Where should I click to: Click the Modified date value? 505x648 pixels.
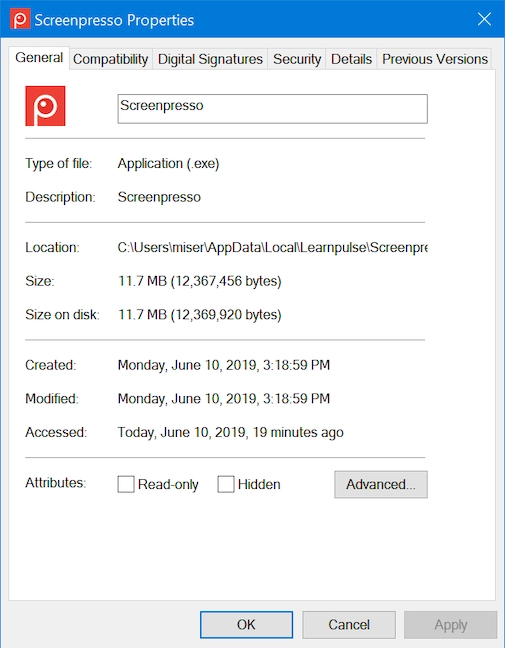click(224, 398)
